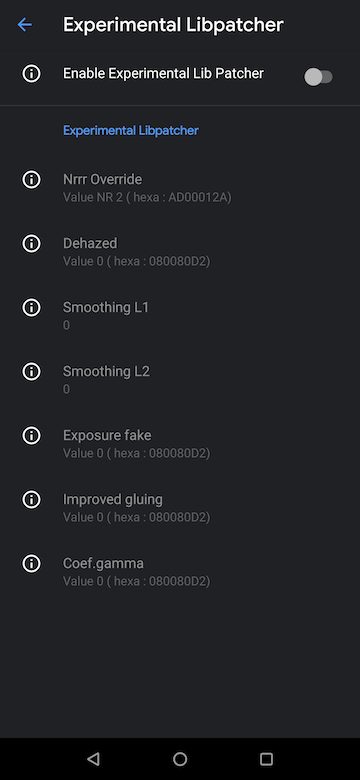Tap the back arrow in the header
360x780 pixels.
[24, 24]
